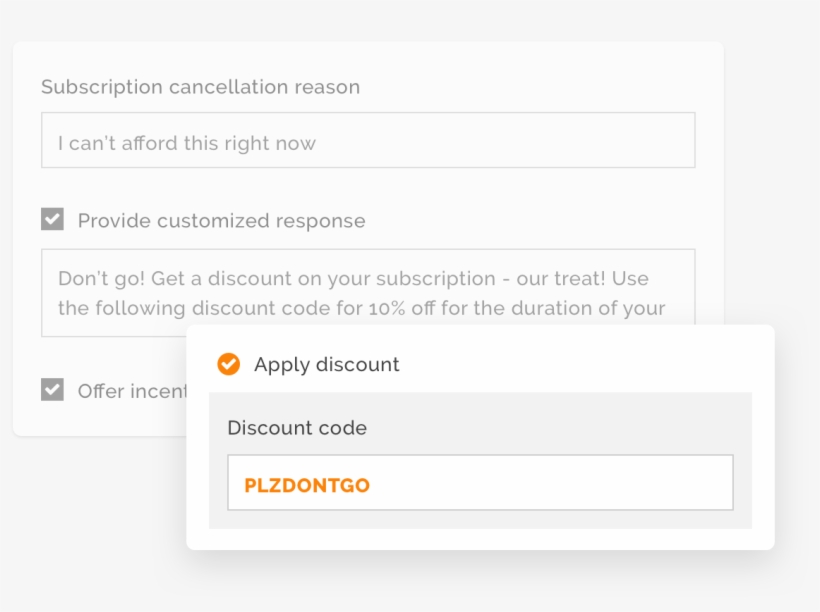Open the subscription cancellation reason selector
820x612 pixels.
point(368,140)
